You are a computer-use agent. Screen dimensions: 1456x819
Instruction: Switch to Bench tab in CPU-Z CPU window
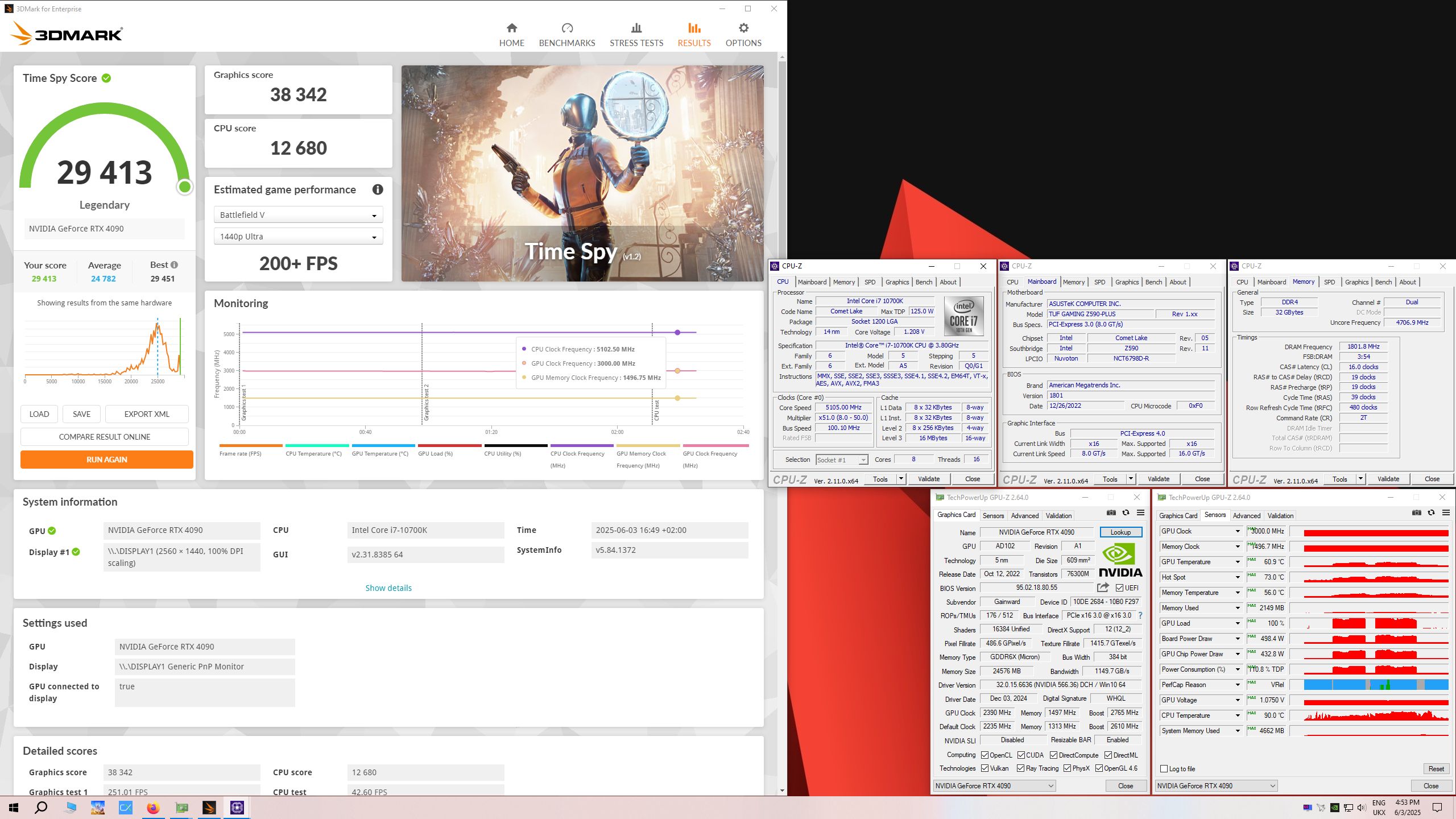(924, 282)
